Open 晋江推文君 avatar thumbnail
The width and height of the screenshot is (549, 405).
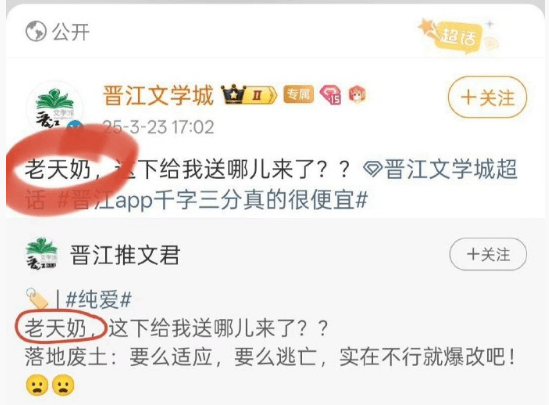pyautogui.click(x=42, y=254)
